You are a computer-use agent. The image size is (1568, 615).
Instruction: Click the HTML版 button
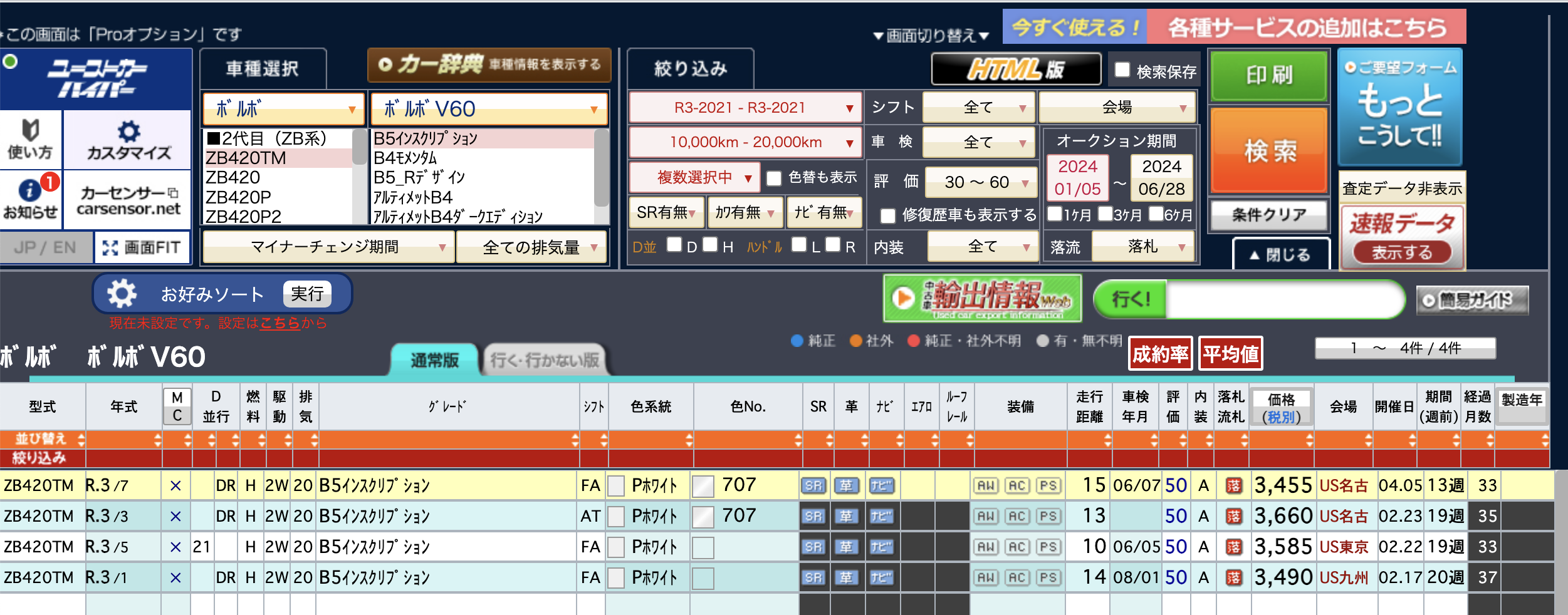pyautogui.click(x=1016, y=69)
